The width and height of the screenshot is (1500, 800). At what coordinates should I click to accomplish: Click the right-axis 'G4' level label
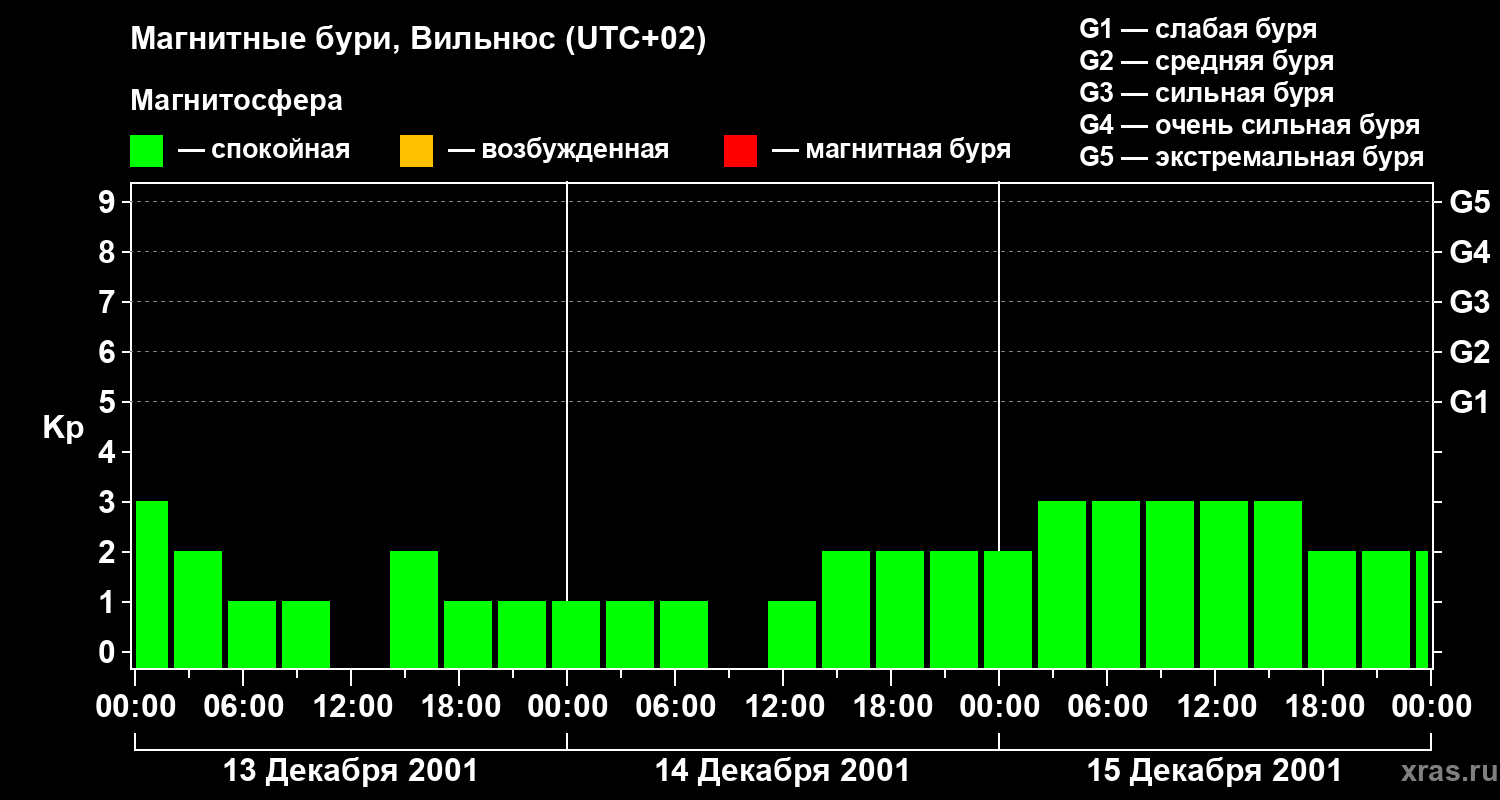click(1469, 252)
